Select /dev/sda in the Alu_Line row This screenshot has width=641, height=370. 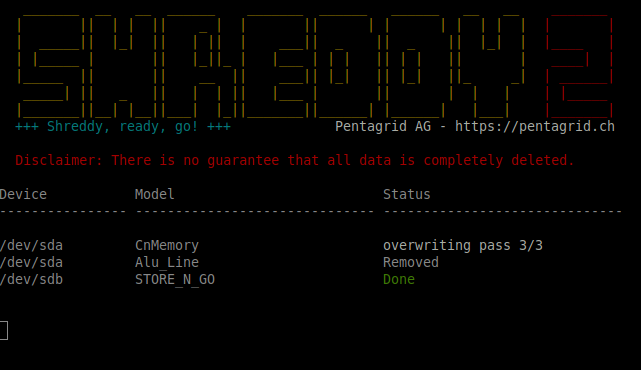(x=31, y=262)
